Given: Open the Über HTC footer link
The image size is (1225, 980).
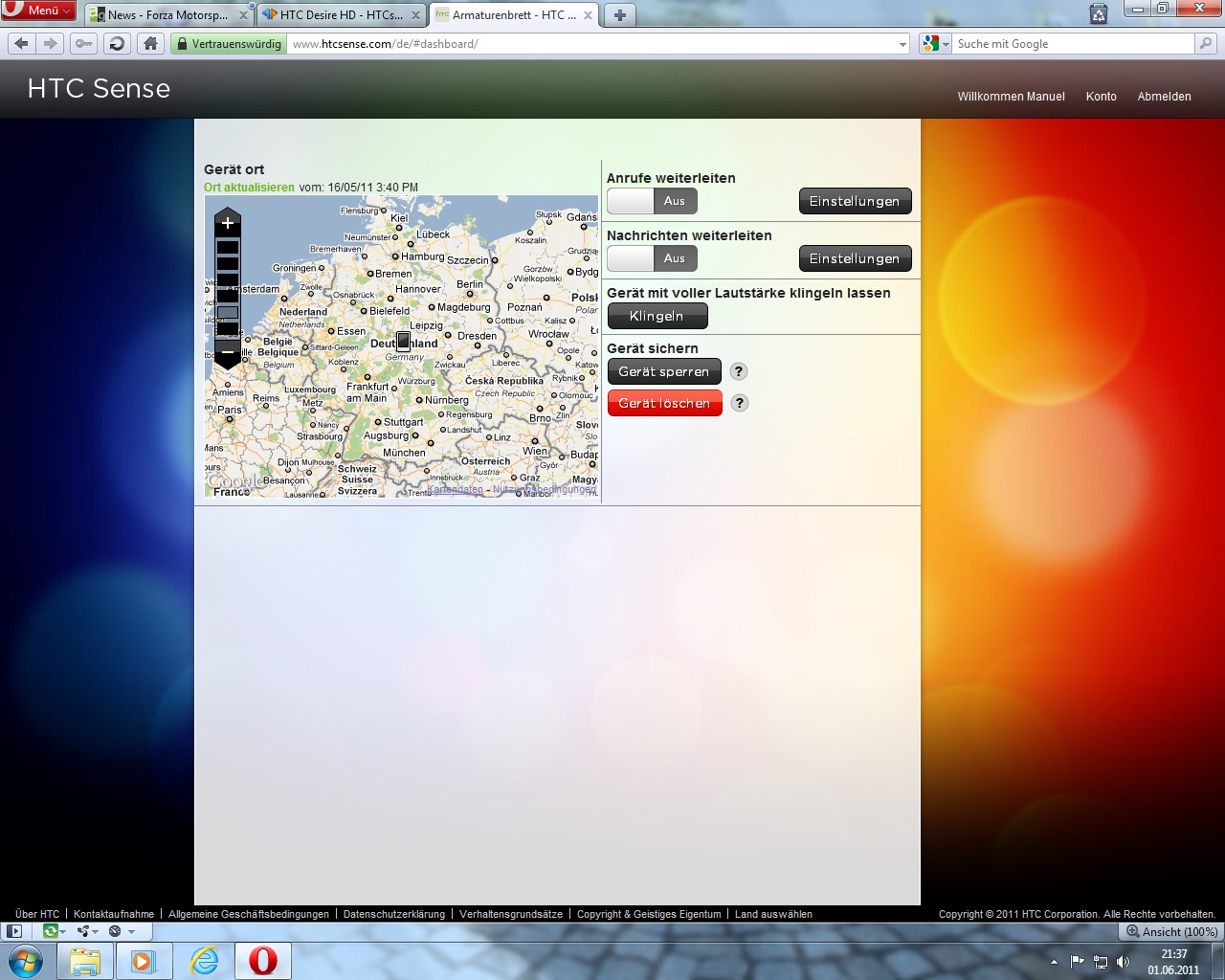Looking at the screenshot, I should pyautogui.click(x=37, y=914).
